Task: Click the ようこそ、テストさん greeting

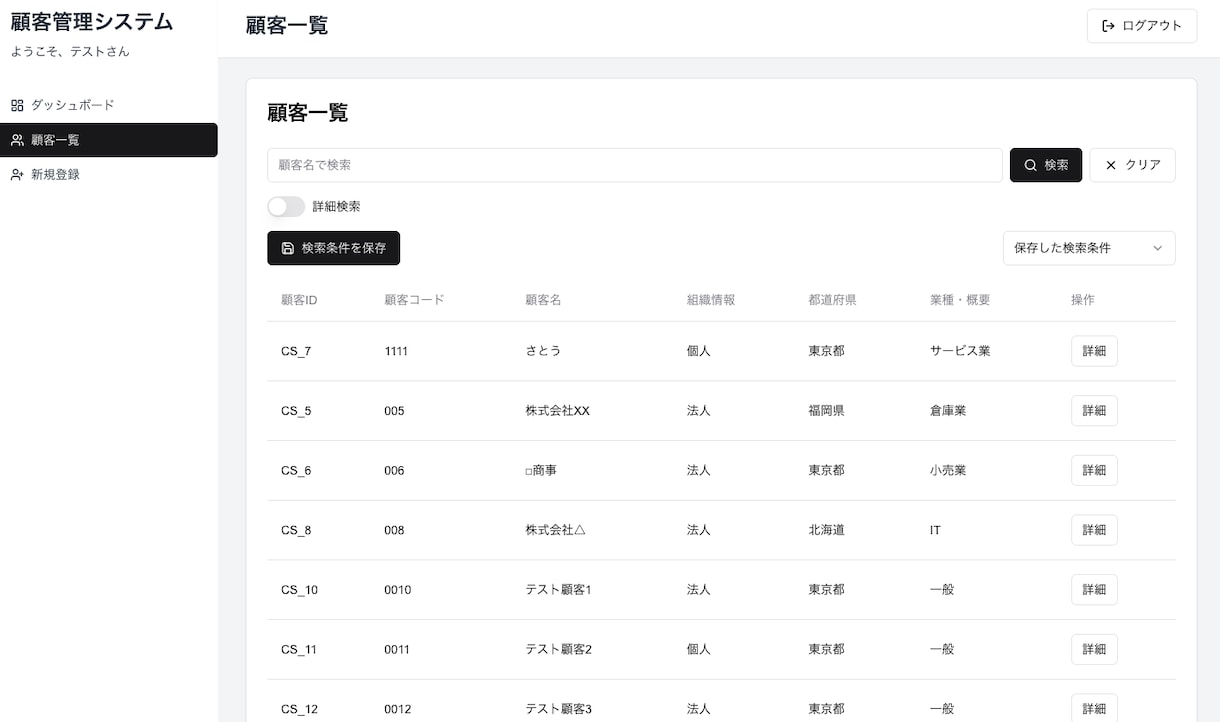Action: pos(70,51)
